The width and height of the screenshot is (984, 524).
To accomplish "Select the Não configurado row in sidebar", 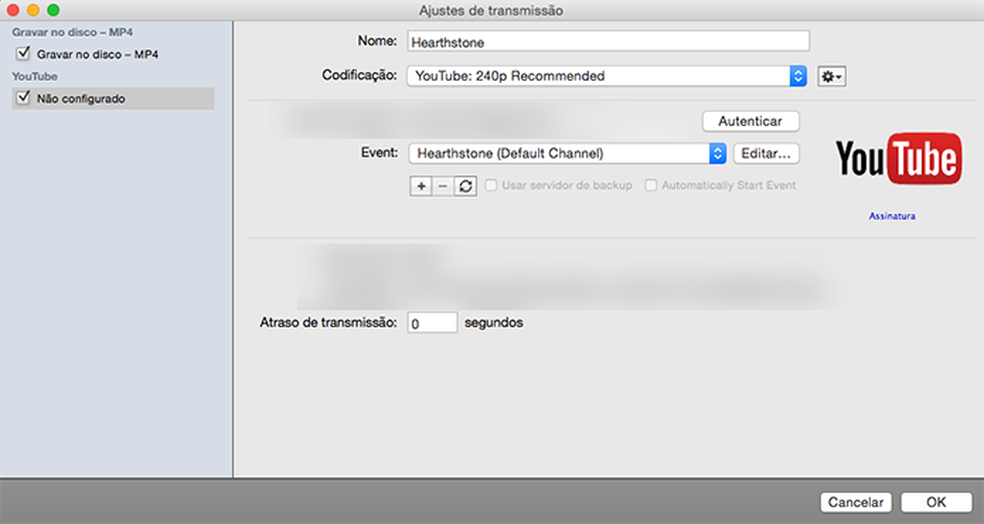I will tap(113, 99).
